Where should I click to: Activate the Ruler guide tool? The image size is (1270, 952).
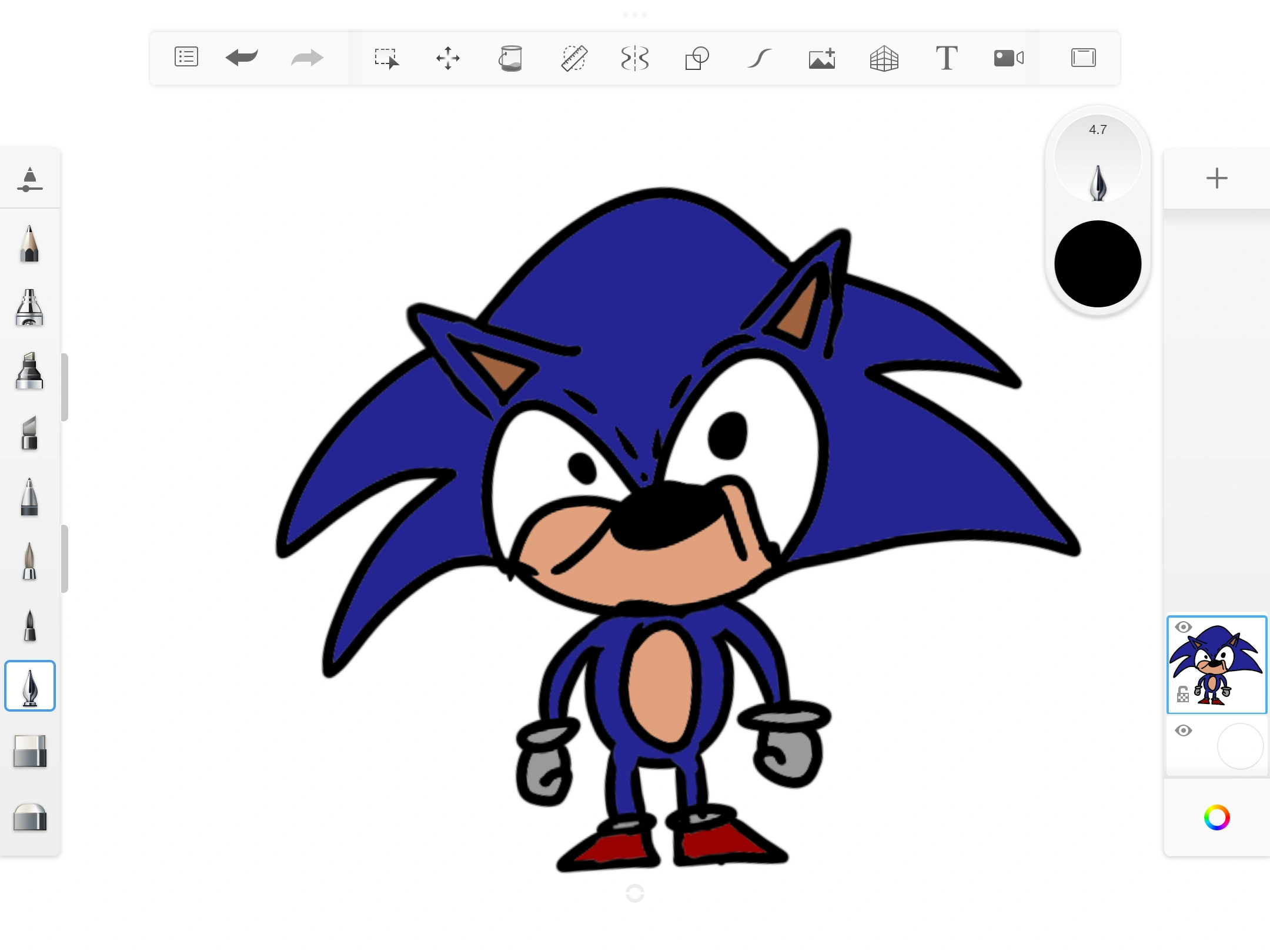tap(573, 58)
